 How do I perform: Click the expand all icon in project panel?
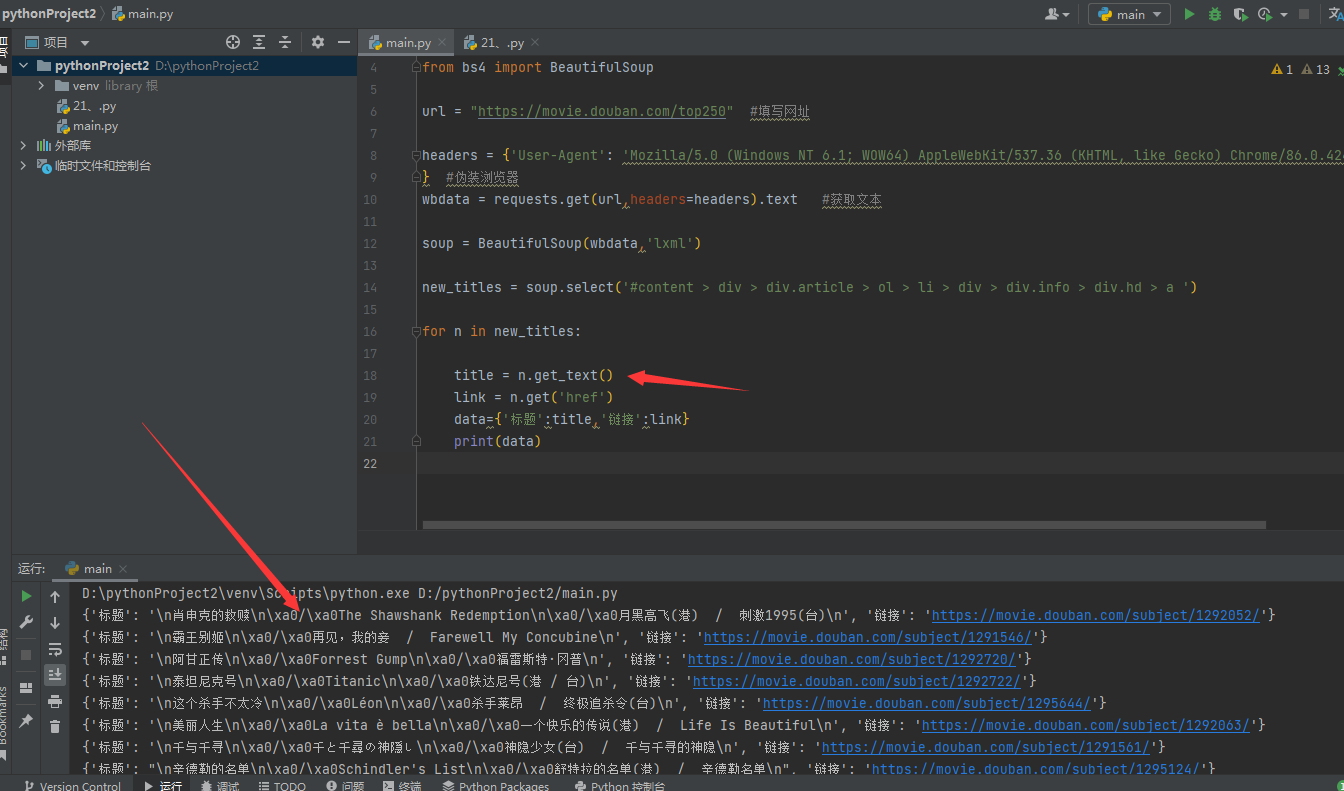click(x=259, y=42)
